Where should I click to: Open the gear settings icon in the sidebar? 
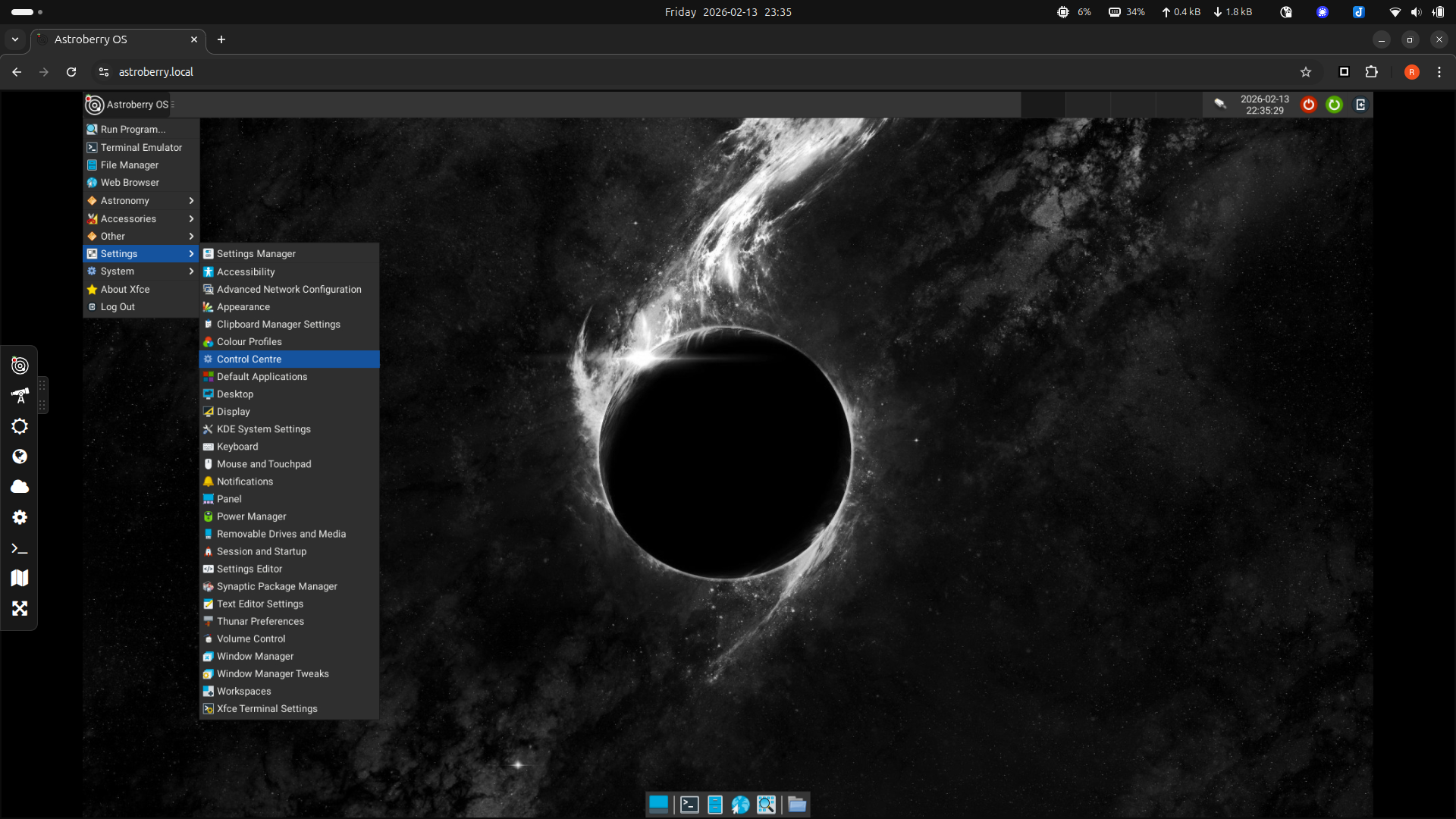coord(20,517)
